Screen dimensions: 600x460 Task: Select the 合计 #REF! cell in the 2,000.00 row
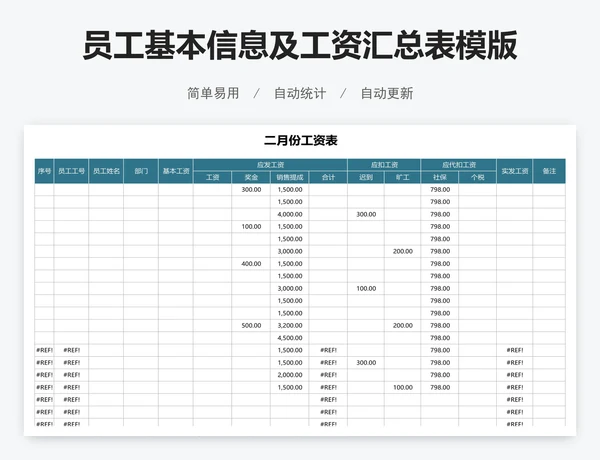pos(328,375)
